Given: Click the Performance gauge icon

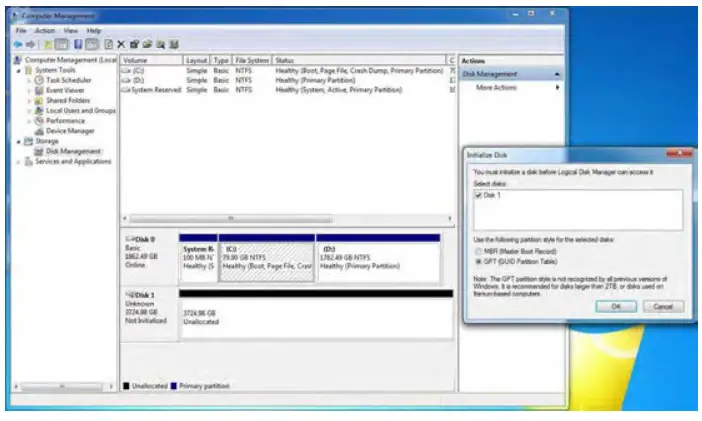Looking at the screenshot, I should coord(39,121).
